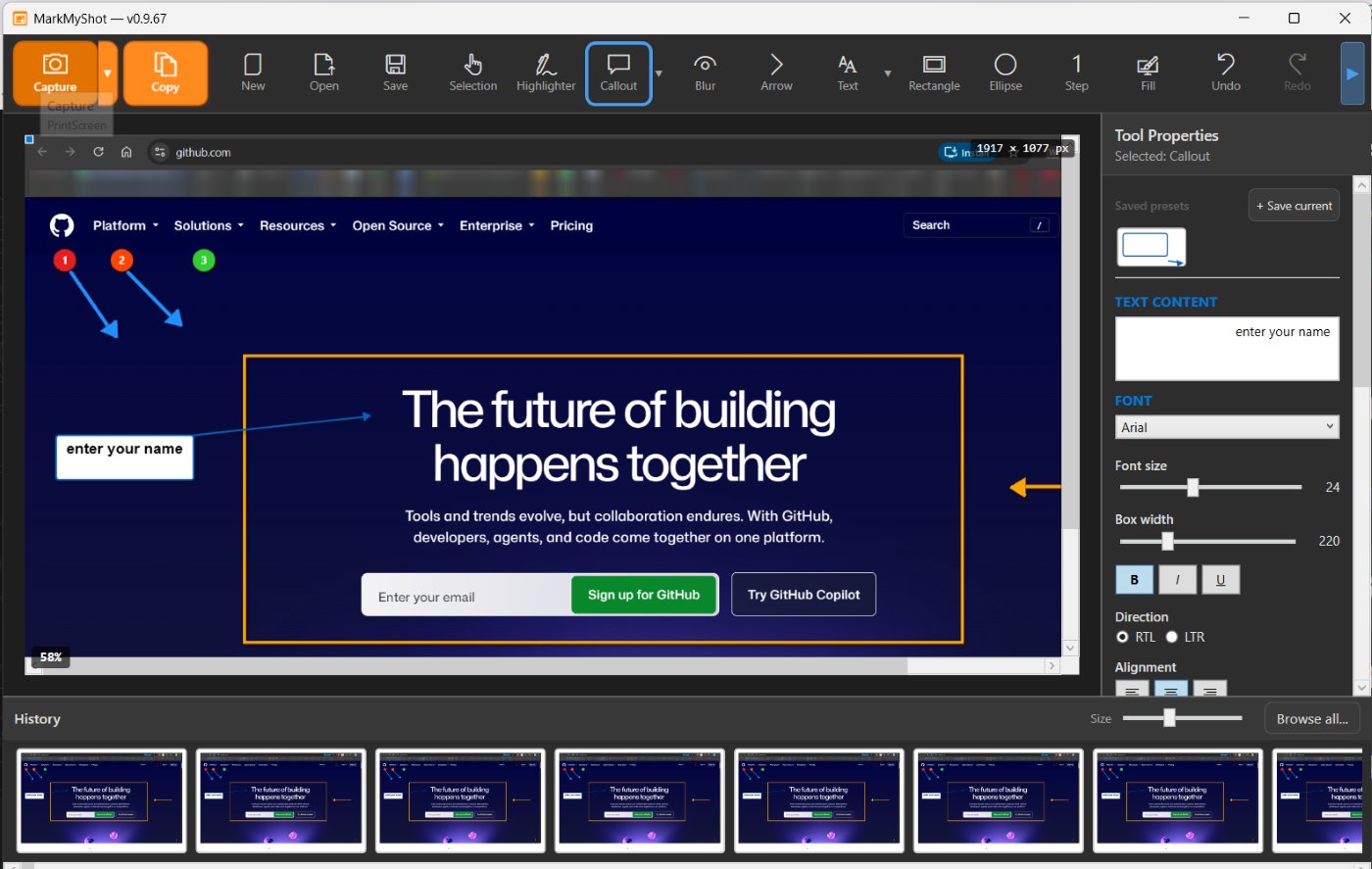
Task: Set alignment to center
Action: click(x=1171, y=690)
